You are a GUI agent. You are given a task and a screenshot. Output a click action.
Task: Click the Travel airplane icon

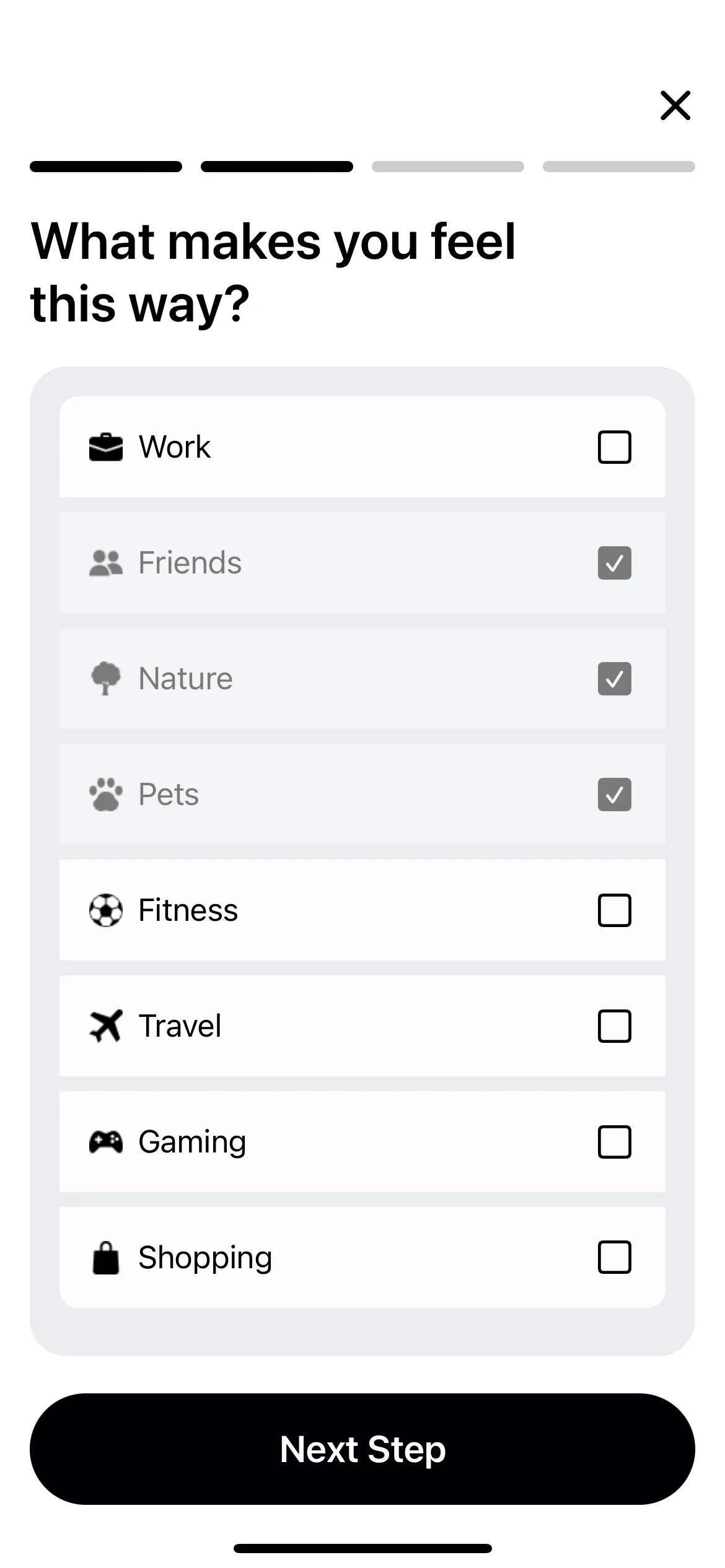pyautogui.click(x=106, y=1026)
